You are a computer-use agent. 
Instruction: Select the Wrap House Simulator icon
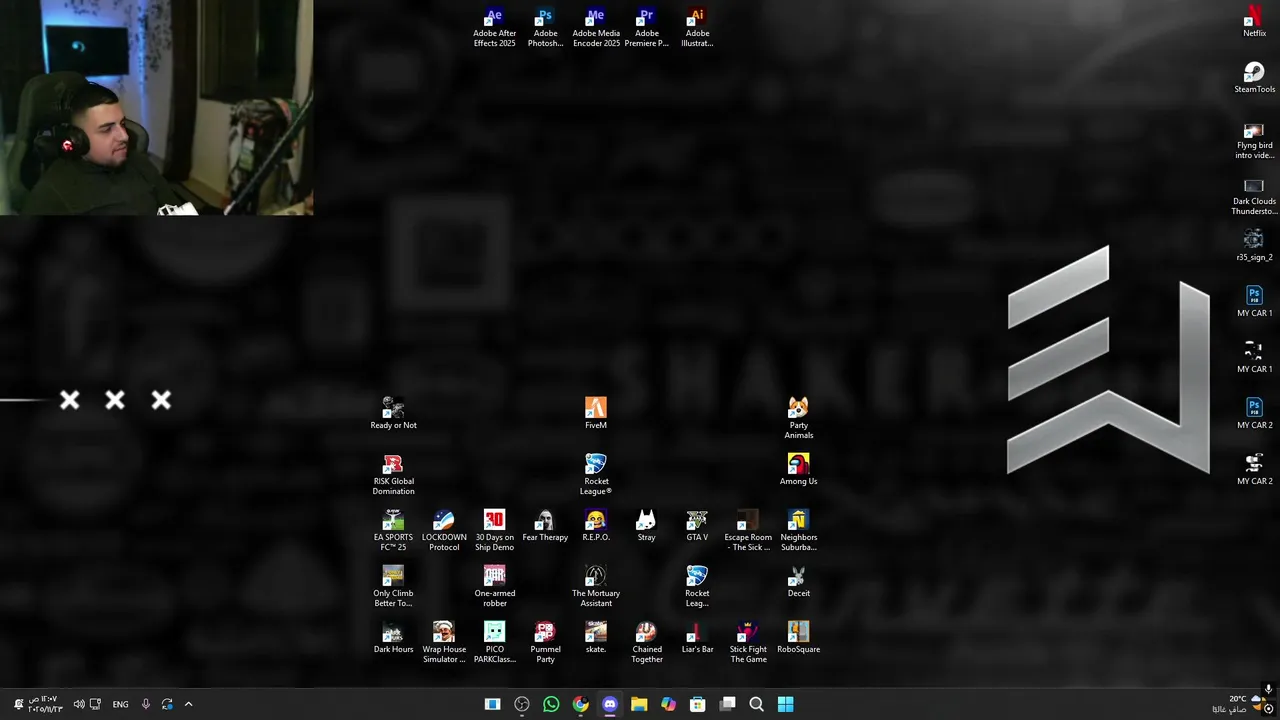coord(444,643)
